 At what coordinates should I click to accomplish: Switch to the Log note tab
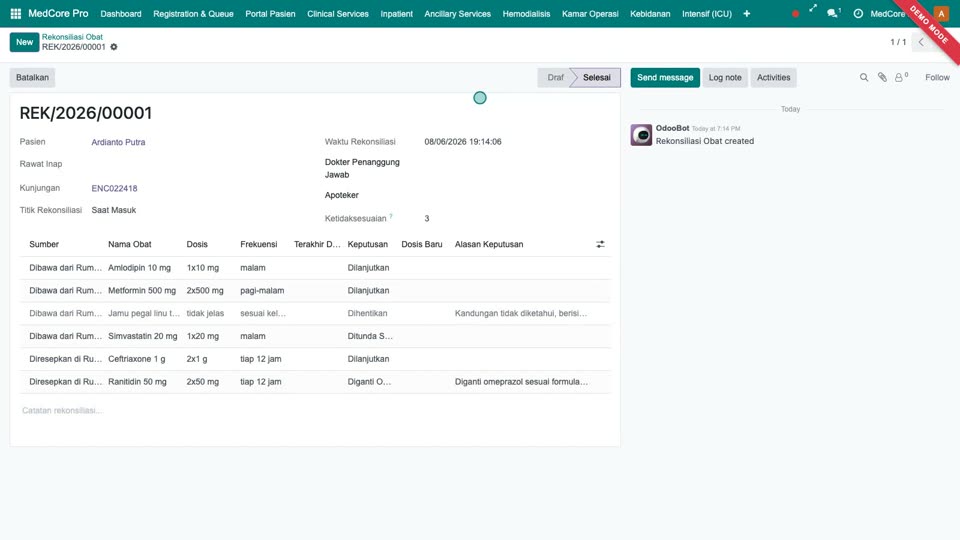pyautogui.click(x=725, y=78)
